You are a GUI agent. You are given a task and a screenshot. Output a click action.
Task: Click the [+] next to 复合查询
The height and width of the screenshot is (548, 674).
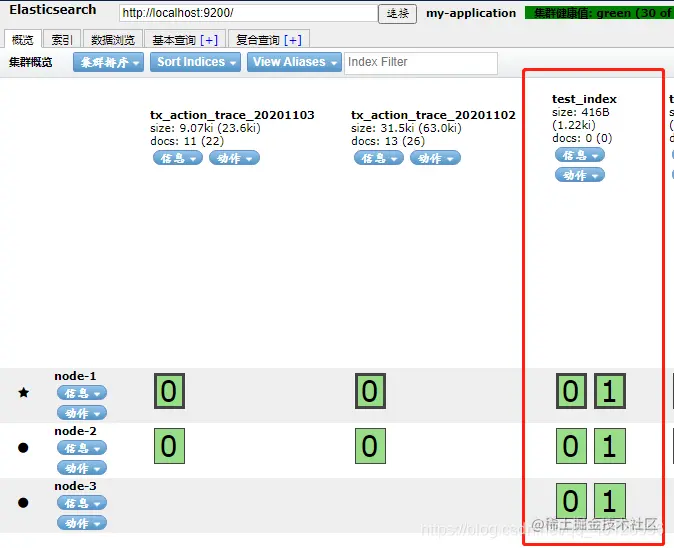(293, 40)
